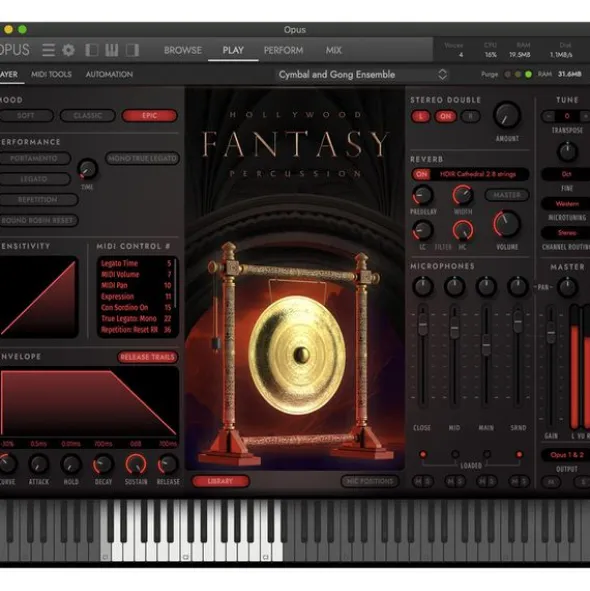Click the master Gain fader
Image resolution: width=590 pixels, height=591 pixels.
pyautogui.click(x=551, y=332)
